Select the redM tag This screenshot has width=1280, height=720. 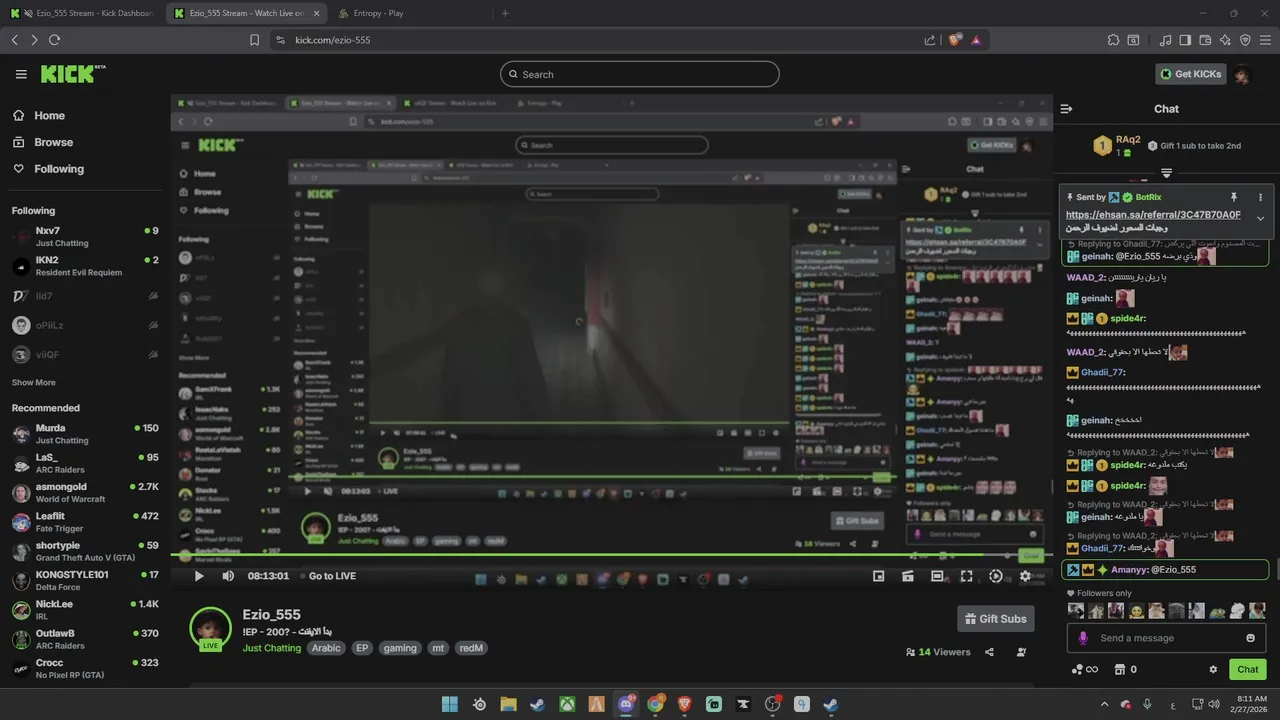tap(471, 648)
